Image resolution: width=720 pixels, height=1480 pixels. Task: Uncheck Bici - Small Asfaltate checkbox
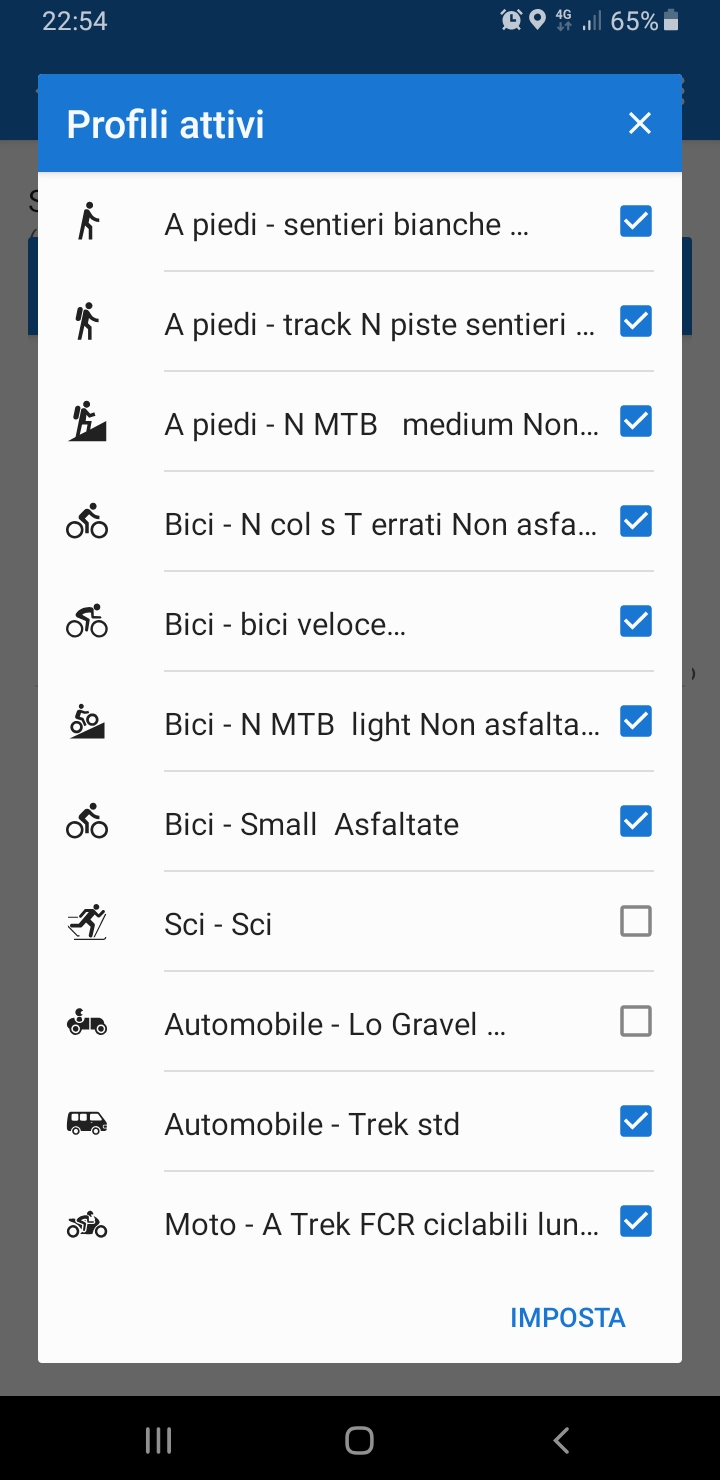(636, 821)
